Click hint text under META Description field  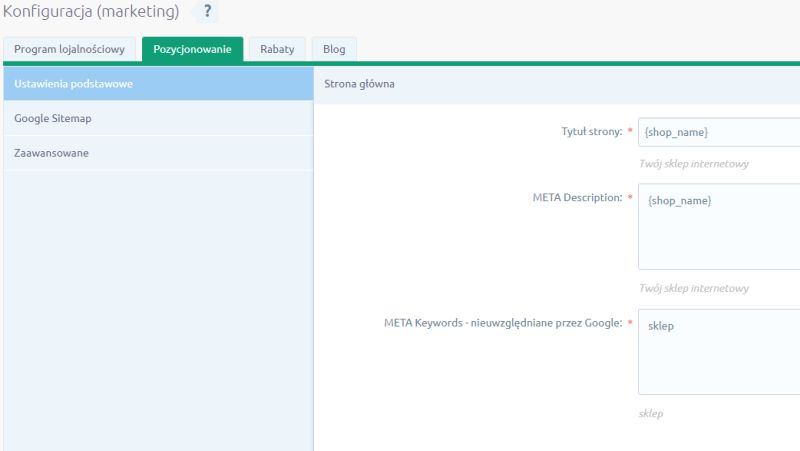(694, 288)
